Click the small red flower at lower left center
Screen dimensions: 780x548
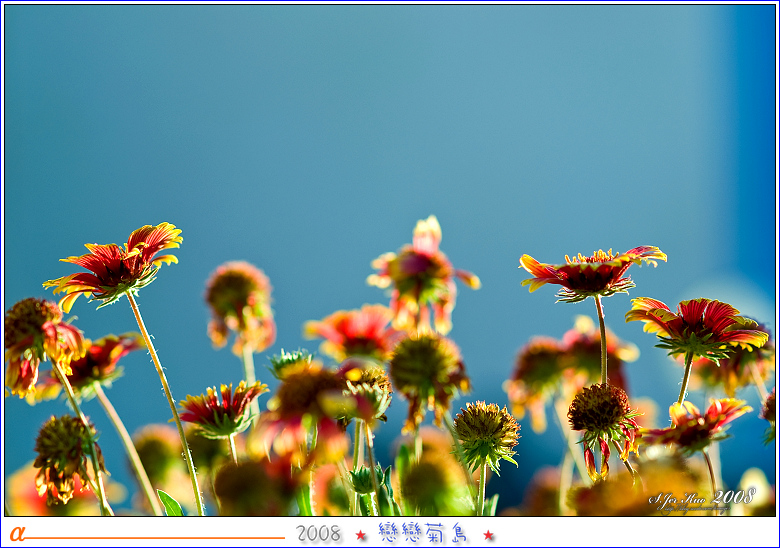pyautogui.click(x=222, y=409)
